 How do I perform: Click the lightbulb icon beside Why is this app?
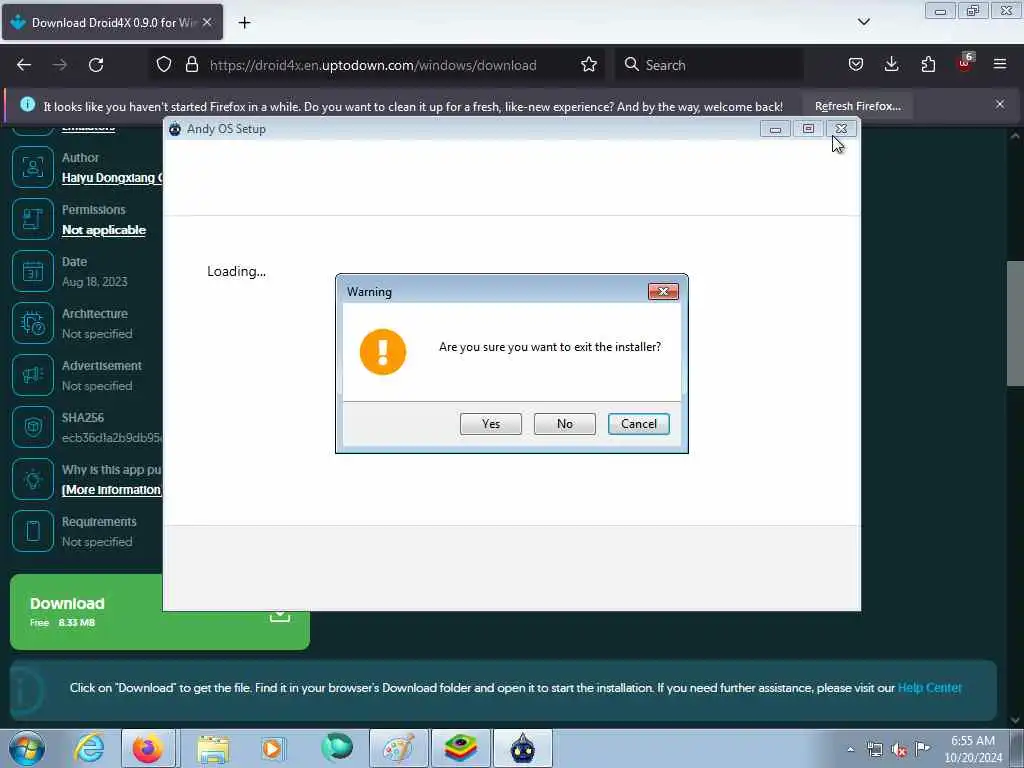click(33, 479)
